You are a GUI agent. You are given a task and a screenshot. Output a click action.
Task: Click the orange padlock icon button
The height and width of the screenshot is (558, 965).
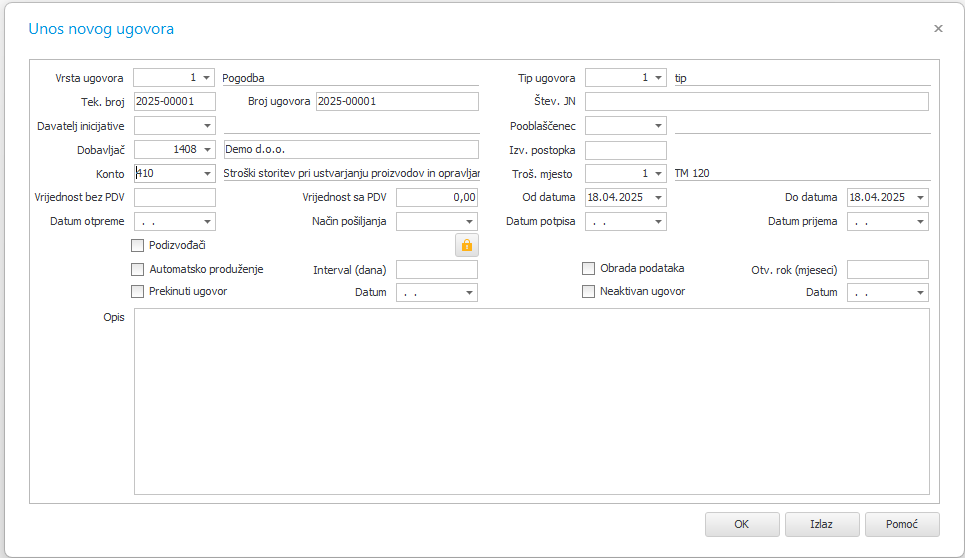point(466,245)
